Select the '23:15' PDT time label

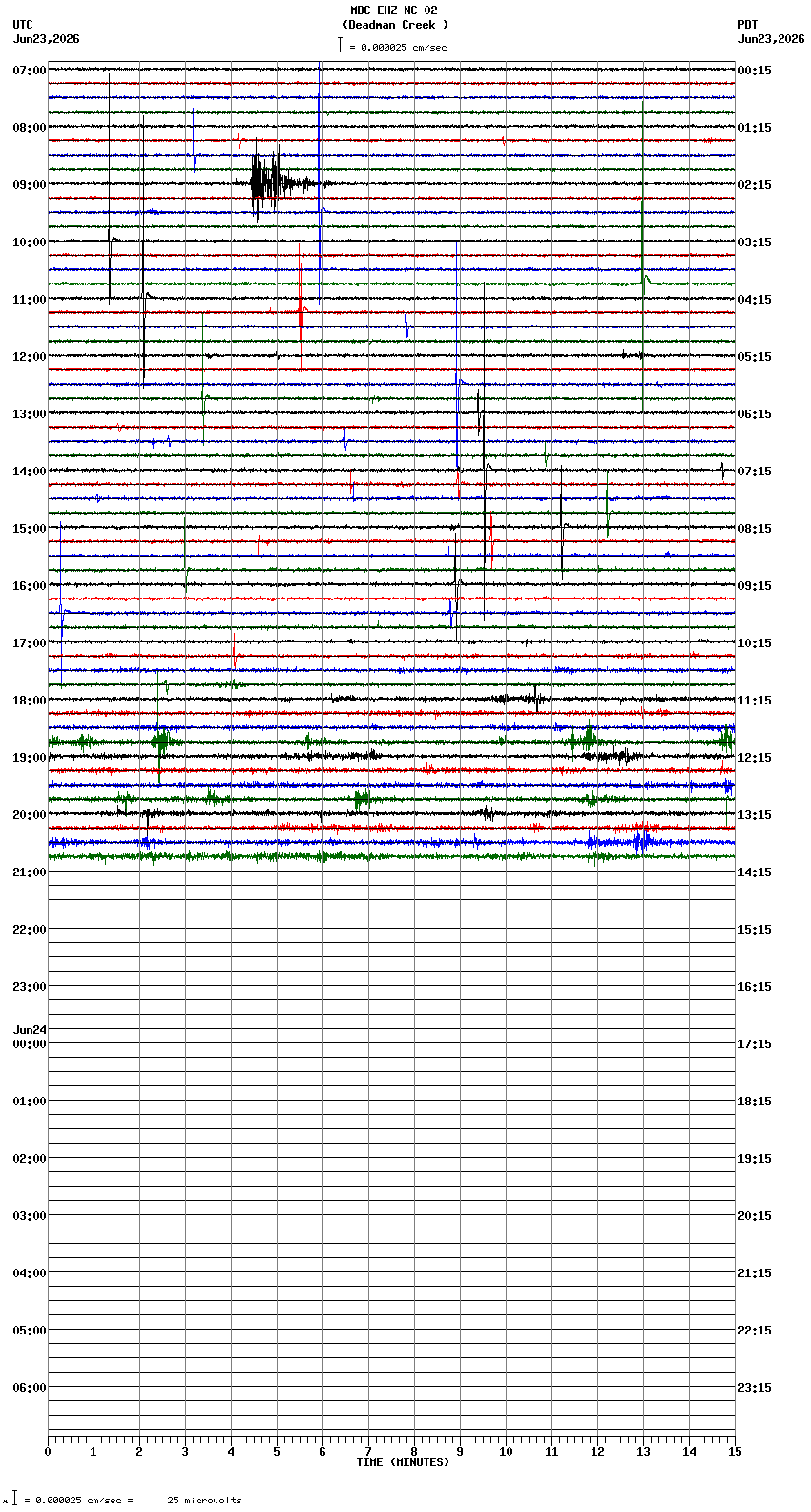point(755,1388)
